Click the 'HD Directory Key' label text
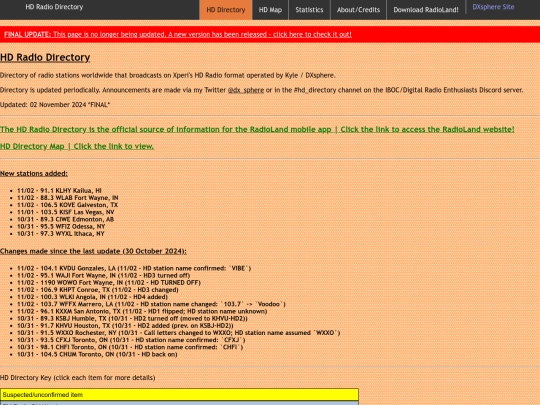The image size is (540, 405). [77, 378]
